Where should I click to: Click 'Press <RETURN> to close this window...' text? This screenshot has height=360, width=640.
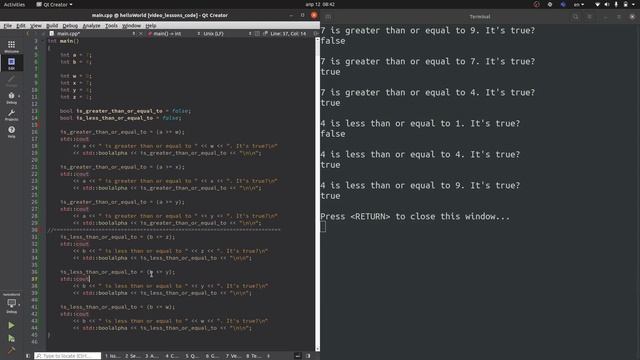(415, 216)
